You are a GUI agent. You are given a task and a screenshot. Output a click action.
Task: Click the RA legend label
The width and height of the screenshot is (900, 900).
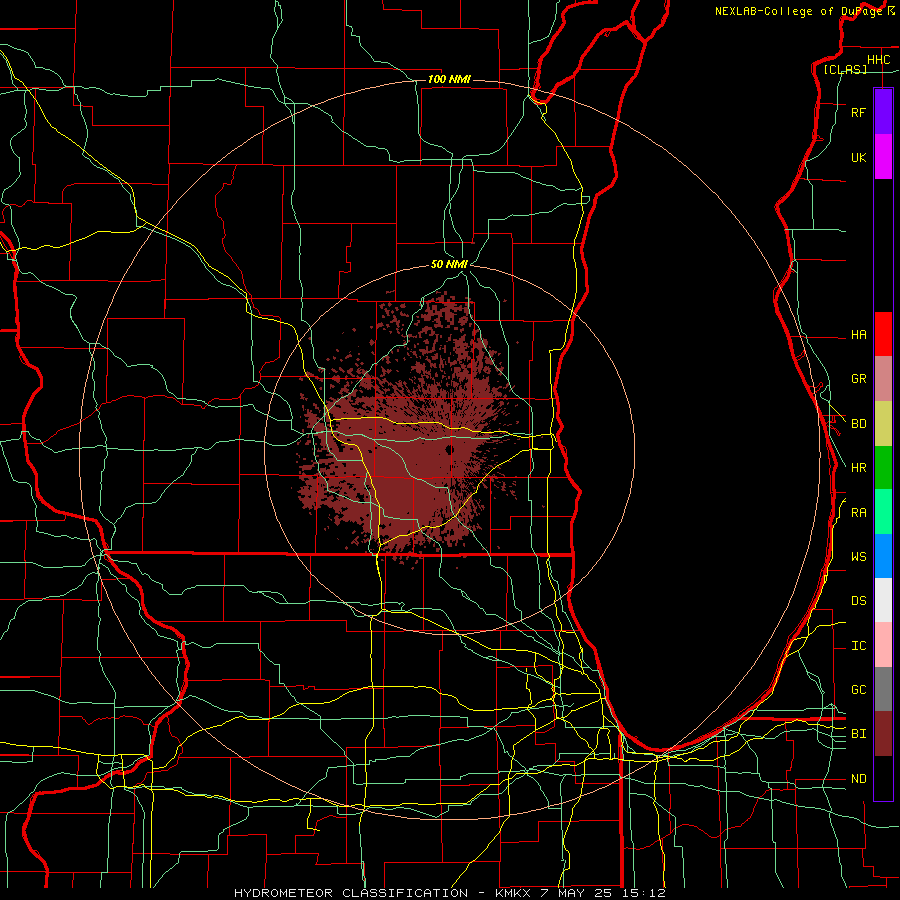click(859, 513)
